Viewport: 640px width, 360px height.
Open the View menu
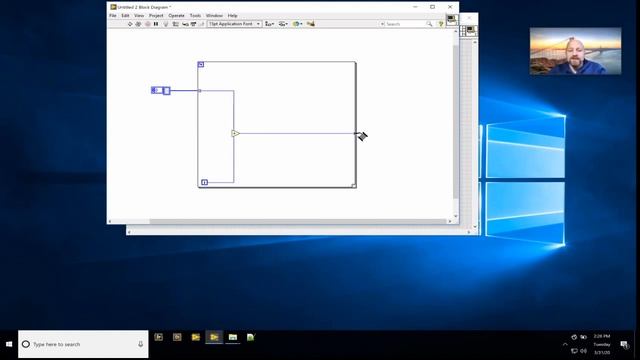point(139,16)
